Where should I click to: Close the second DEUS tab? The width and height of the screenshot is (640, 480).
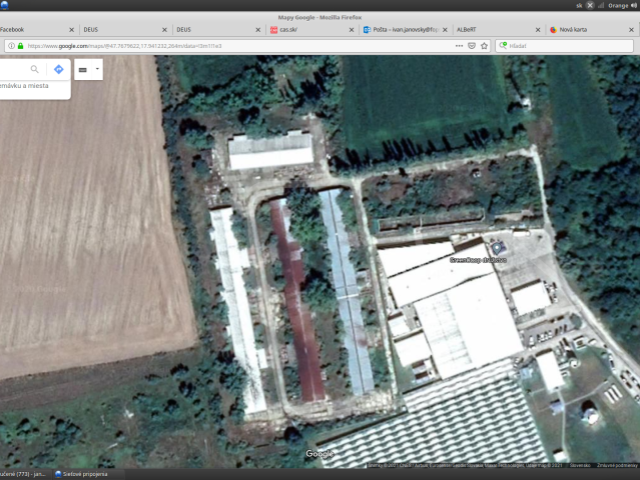tap(258, 30)
